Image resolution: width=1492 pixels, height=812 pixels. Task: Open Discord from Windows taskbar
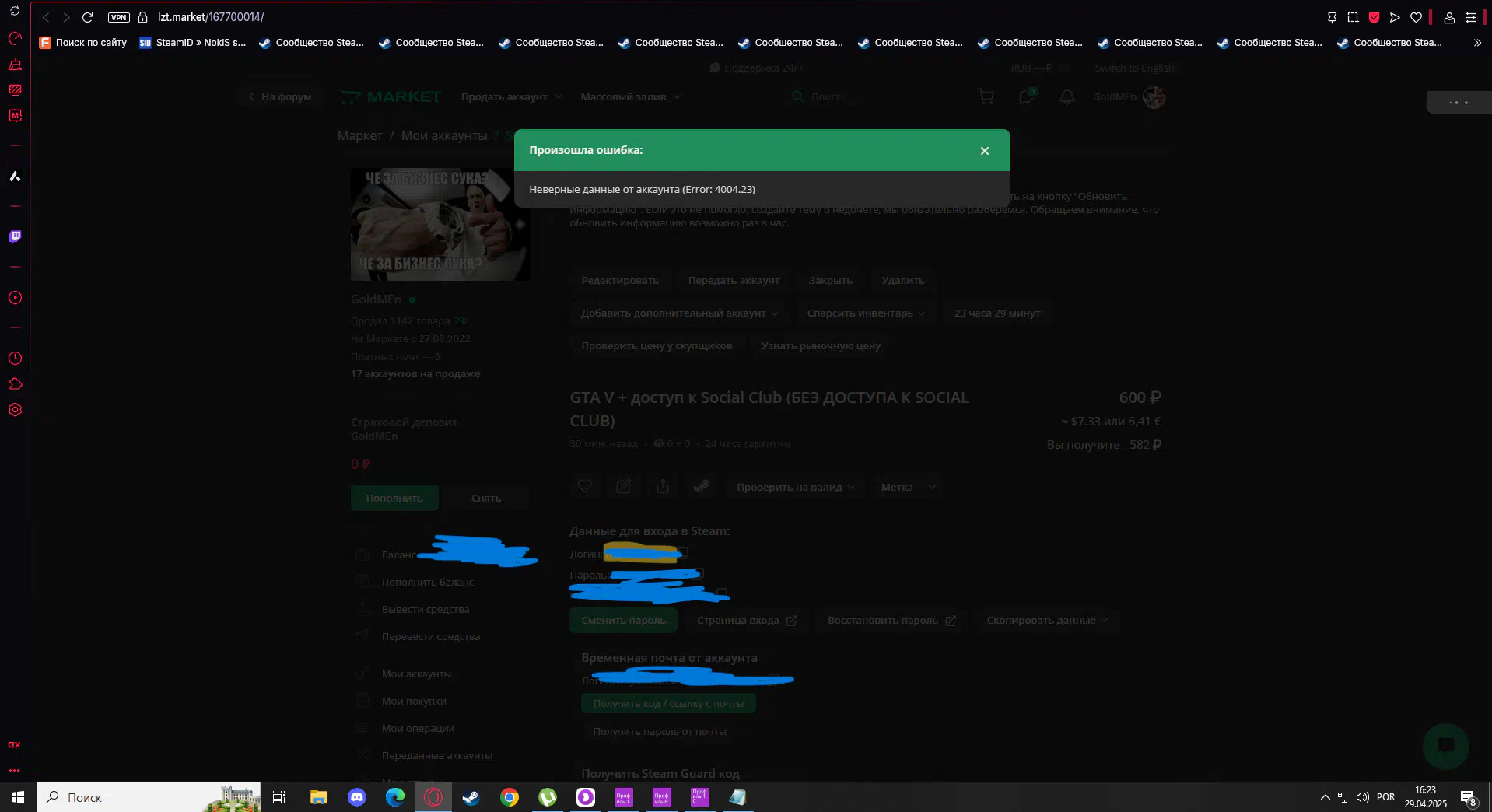pos(357,797)
